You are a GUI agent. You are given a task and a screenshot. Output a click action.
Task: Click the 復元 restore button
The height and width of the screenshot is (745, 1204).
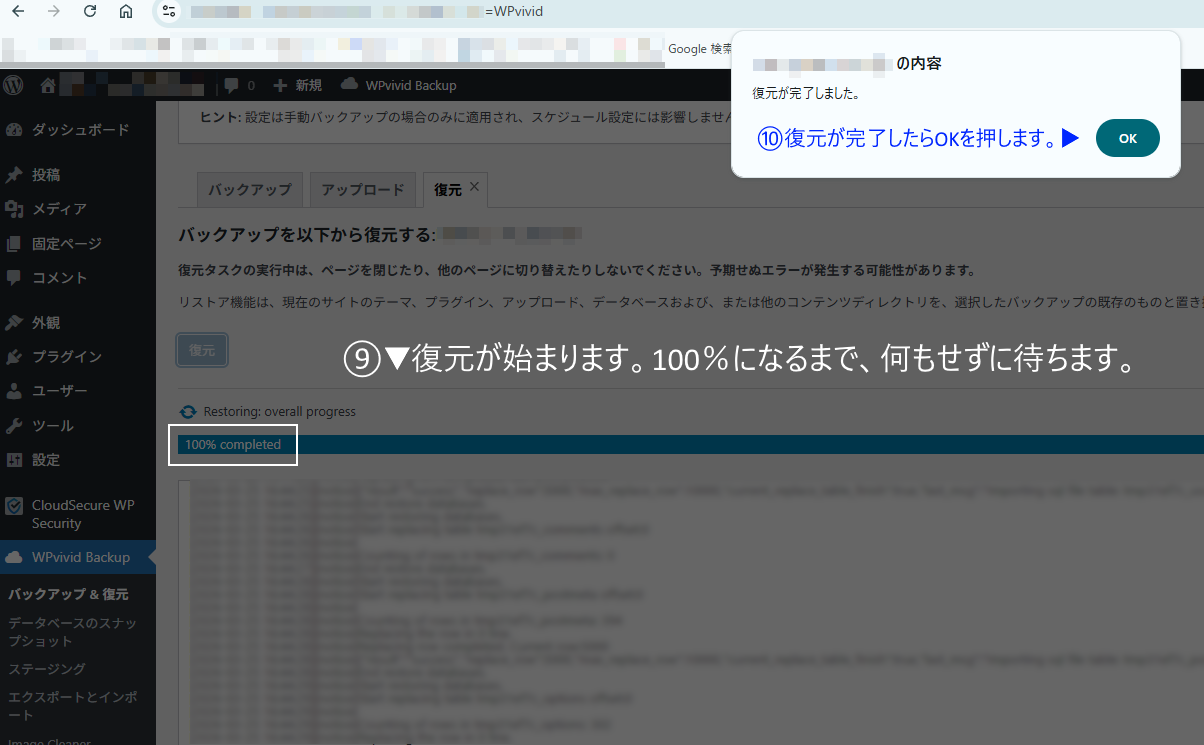point(202,350)
